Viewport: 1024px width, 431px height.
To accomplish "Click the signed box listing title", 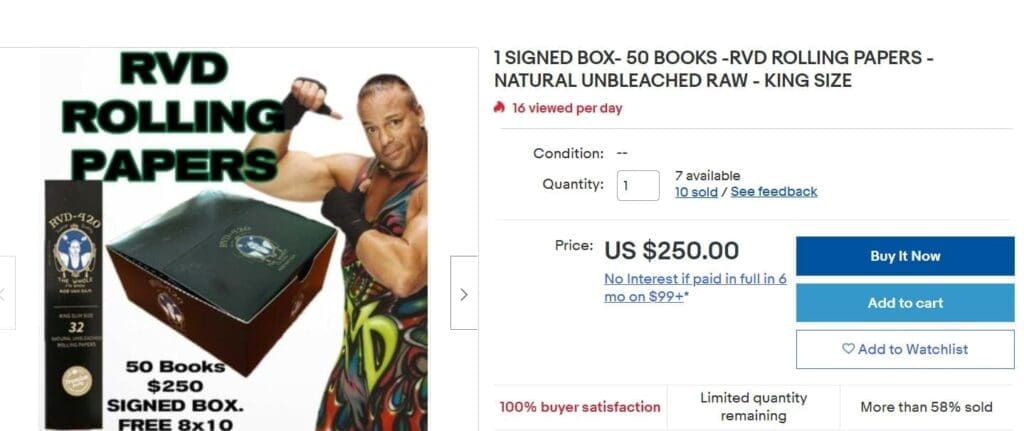I will coord(713,69).
